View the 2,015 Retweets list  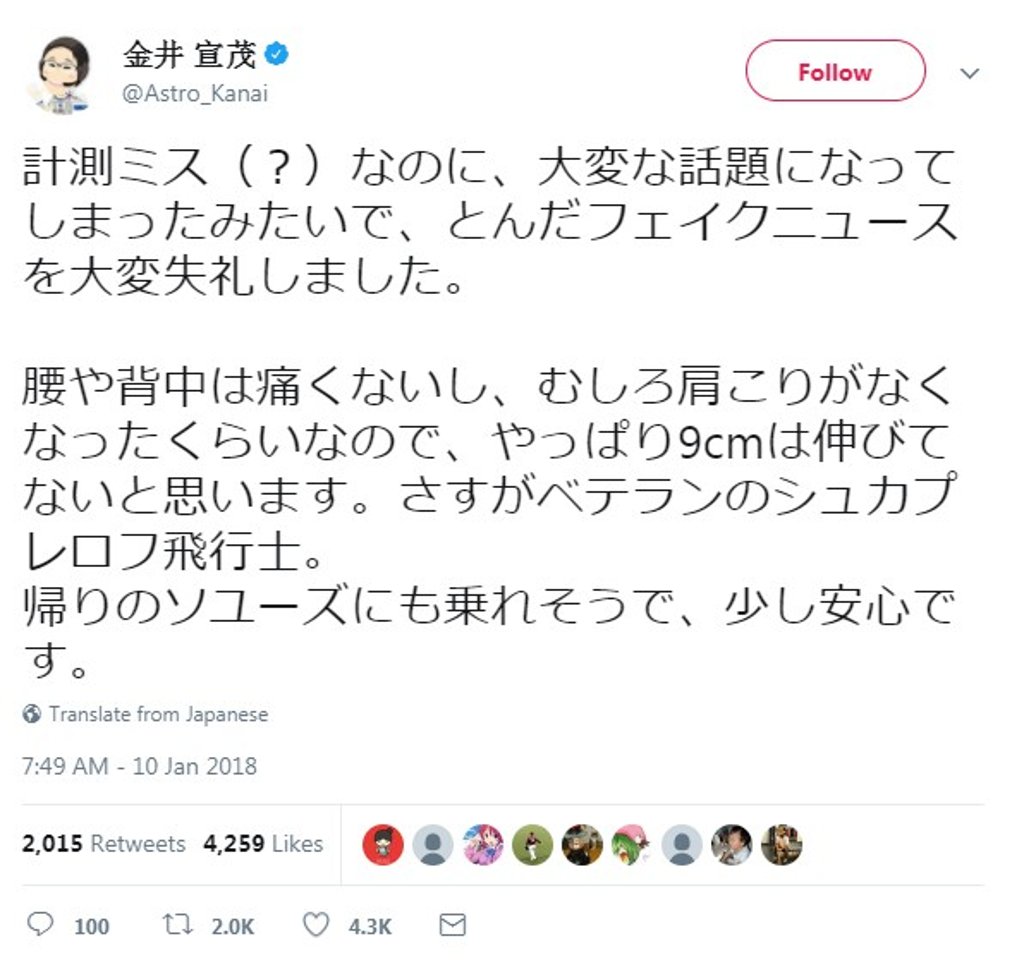[104, 844]
